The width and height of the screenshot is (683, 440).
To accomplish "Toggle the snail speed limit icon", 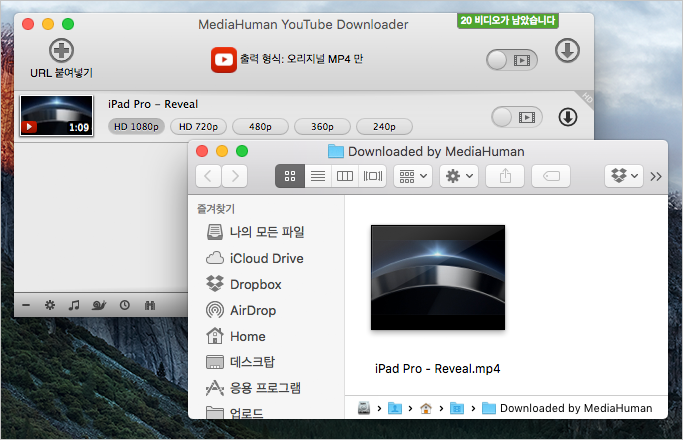I will [99, 305].
